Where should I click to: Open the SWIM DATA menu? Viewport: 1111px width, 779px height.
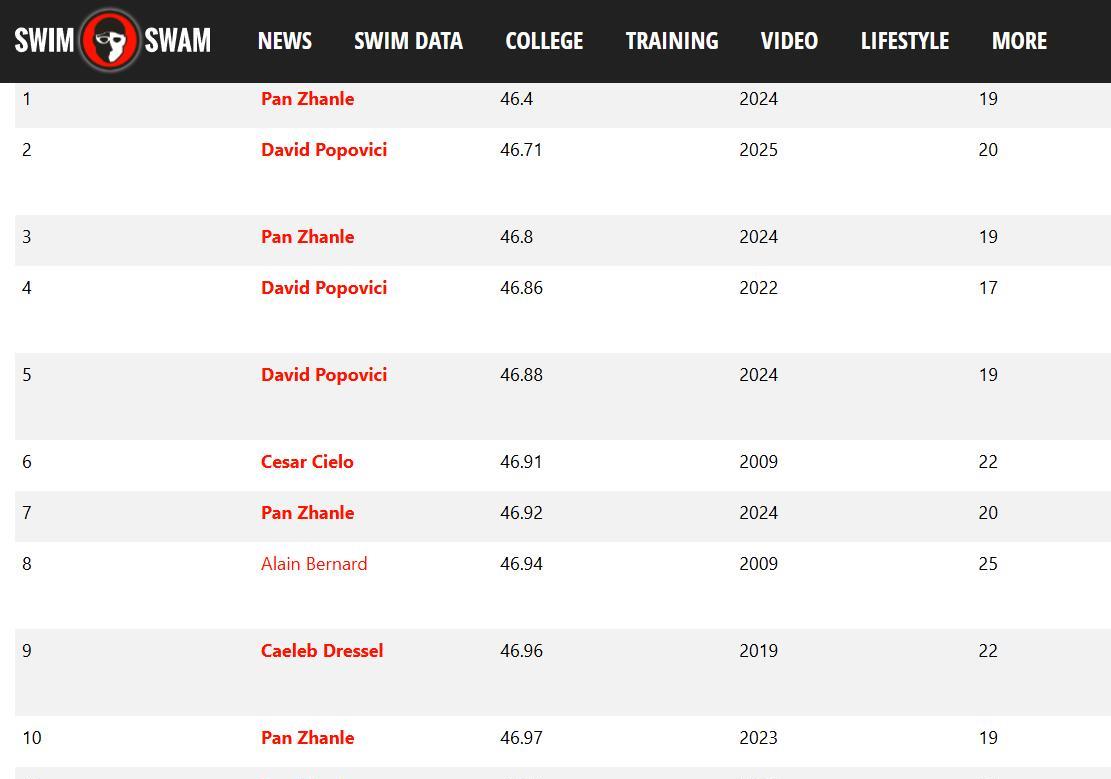[x=408, y=41]
